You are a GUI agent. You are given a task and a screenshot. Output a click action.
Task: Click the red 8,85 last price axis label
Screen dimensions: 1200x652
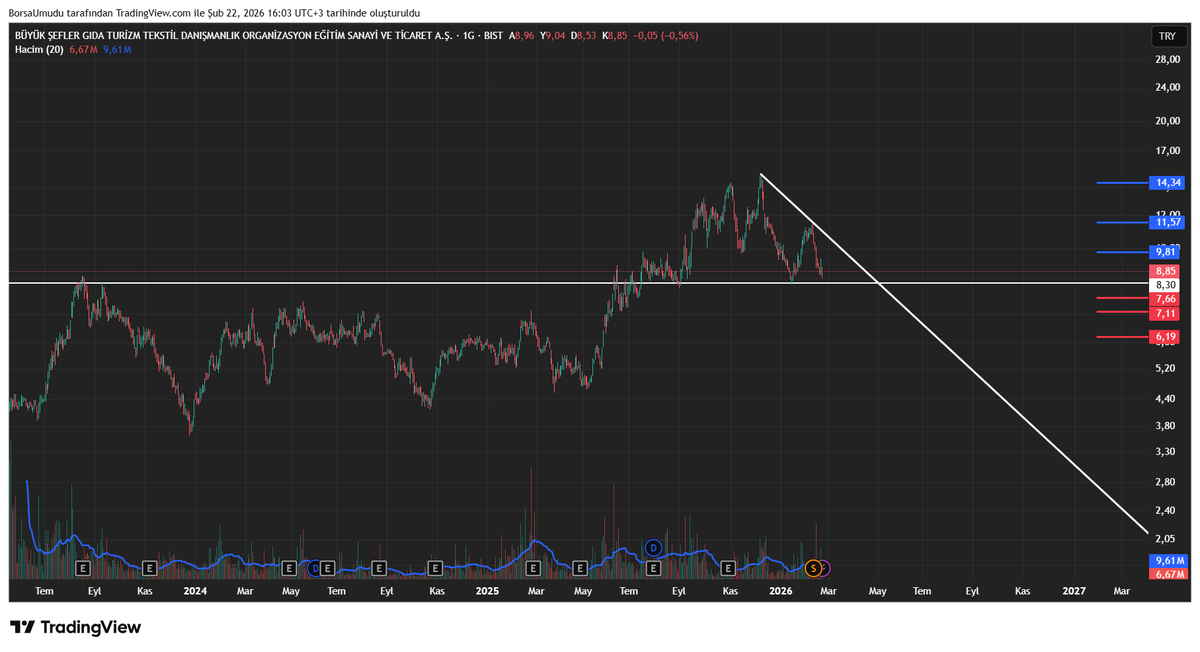pyautogui.click(x=1165, y=271)
